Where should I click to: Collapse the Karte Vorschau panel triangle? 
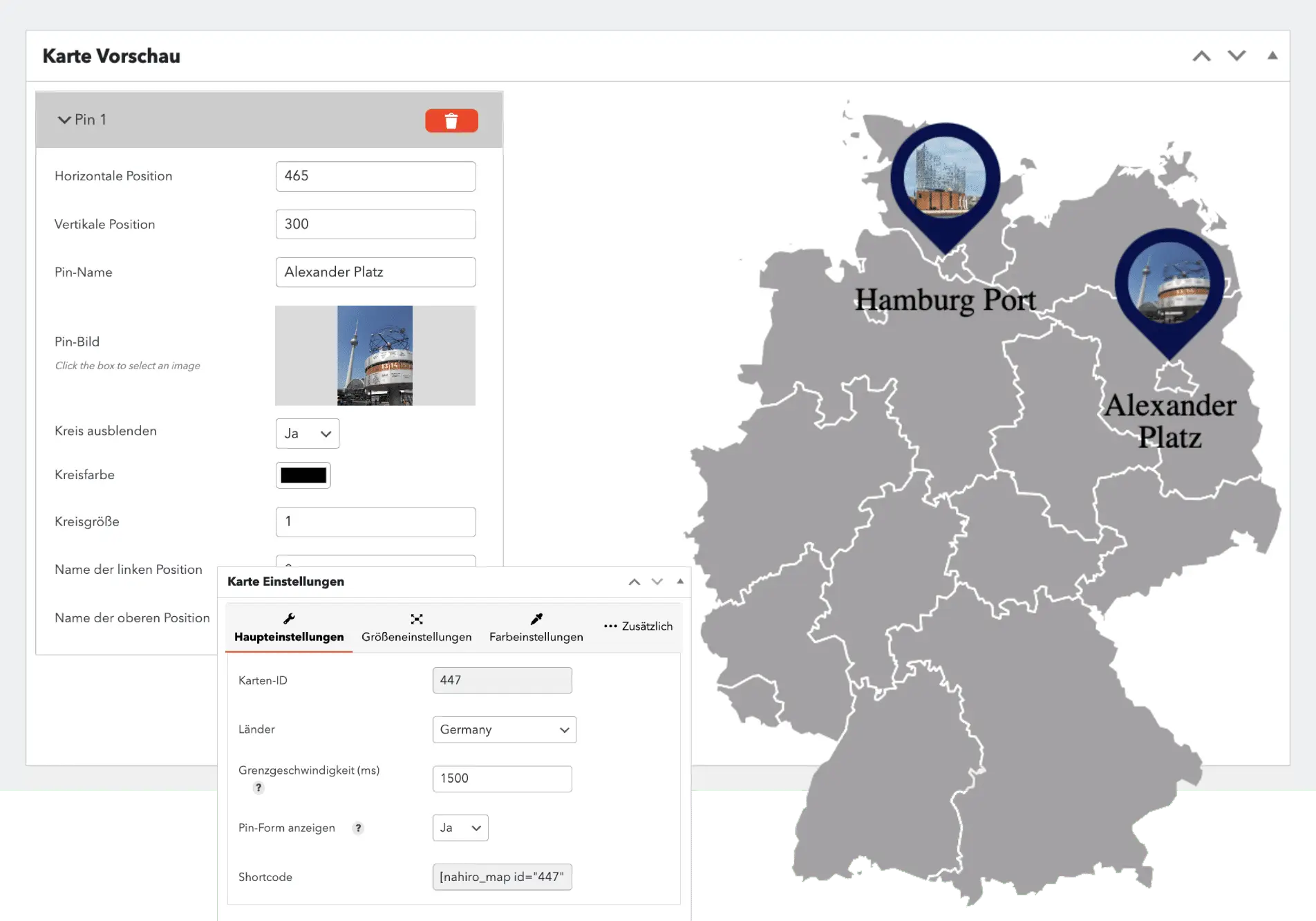1272,56
